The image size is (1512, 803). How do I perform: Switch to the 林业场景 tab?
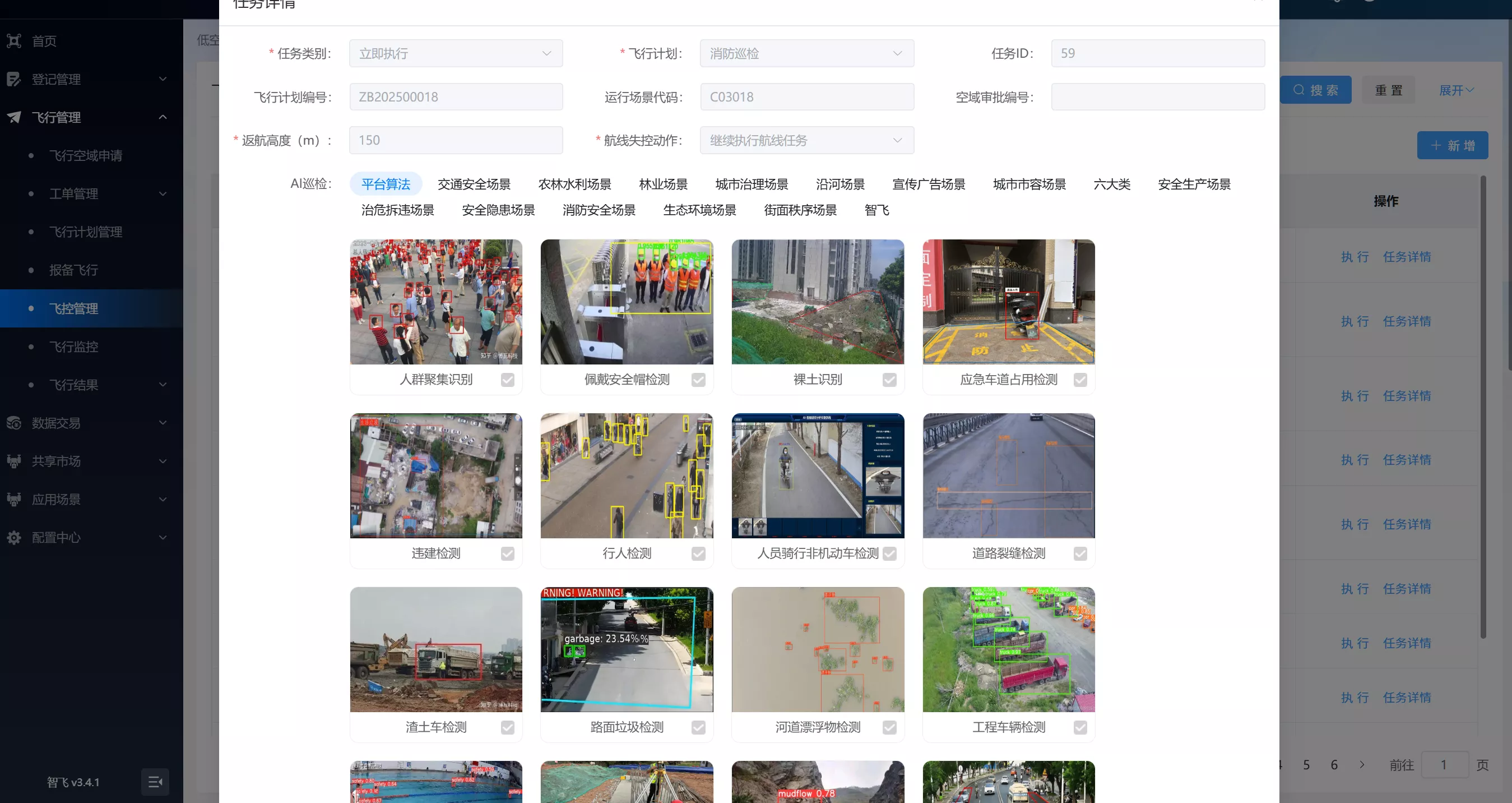coord(664,184)
